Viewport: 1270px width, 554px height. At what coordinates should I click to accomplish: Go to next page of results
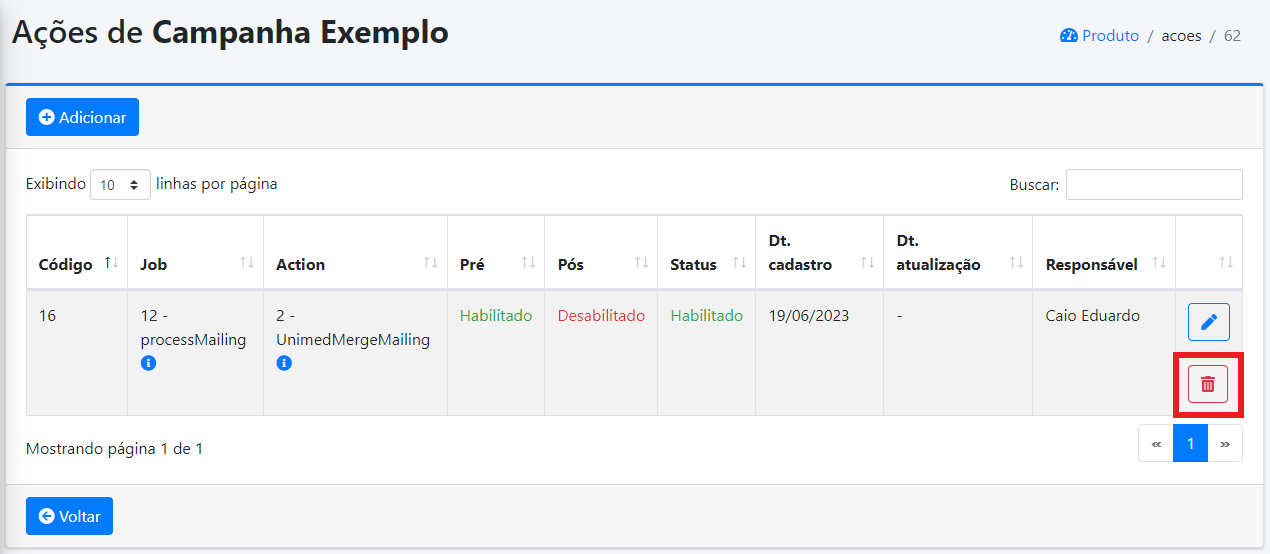1225,443
